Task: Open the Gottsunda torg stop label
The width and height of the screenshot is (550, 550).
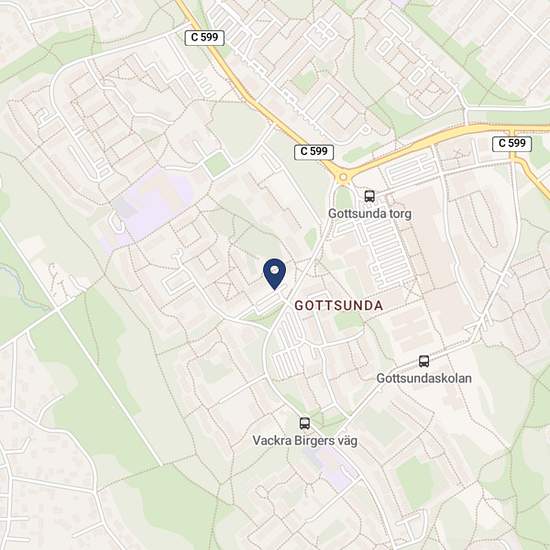Action: click(x=370, y=214)
